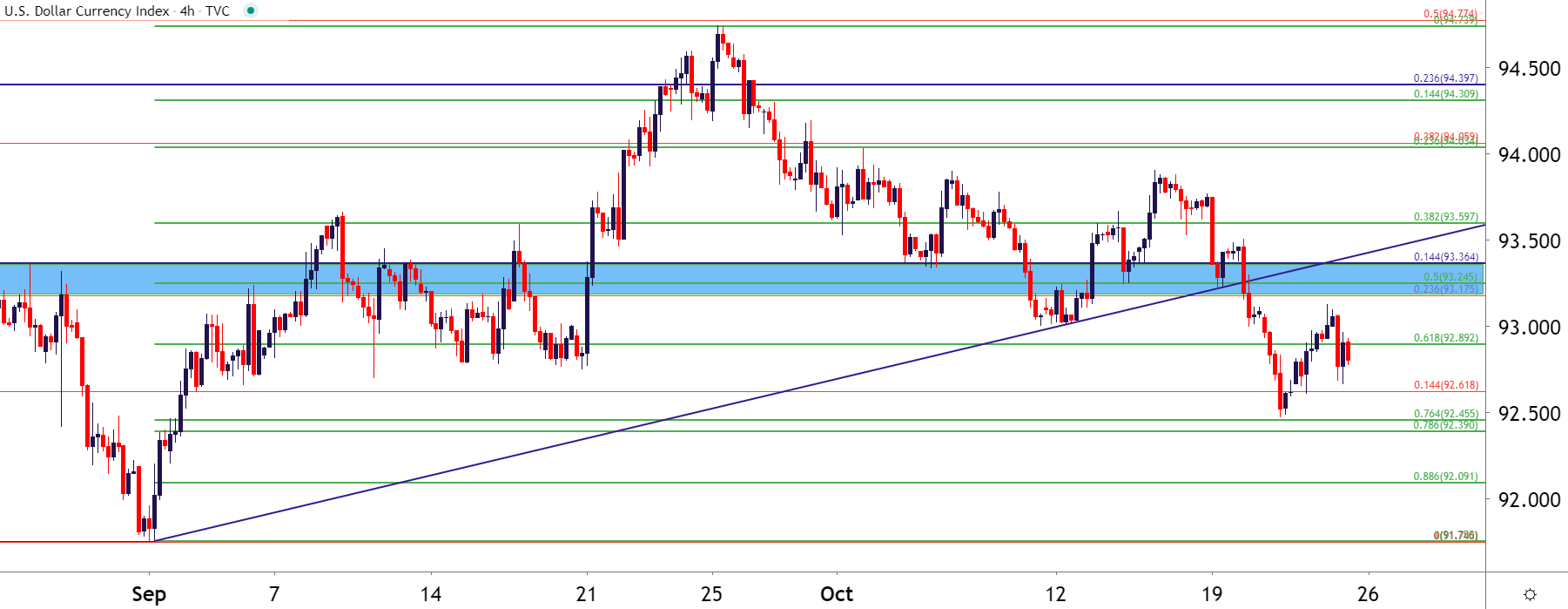Click the 21 date label on time axis

pyautogui.click(x=587, y=594)
